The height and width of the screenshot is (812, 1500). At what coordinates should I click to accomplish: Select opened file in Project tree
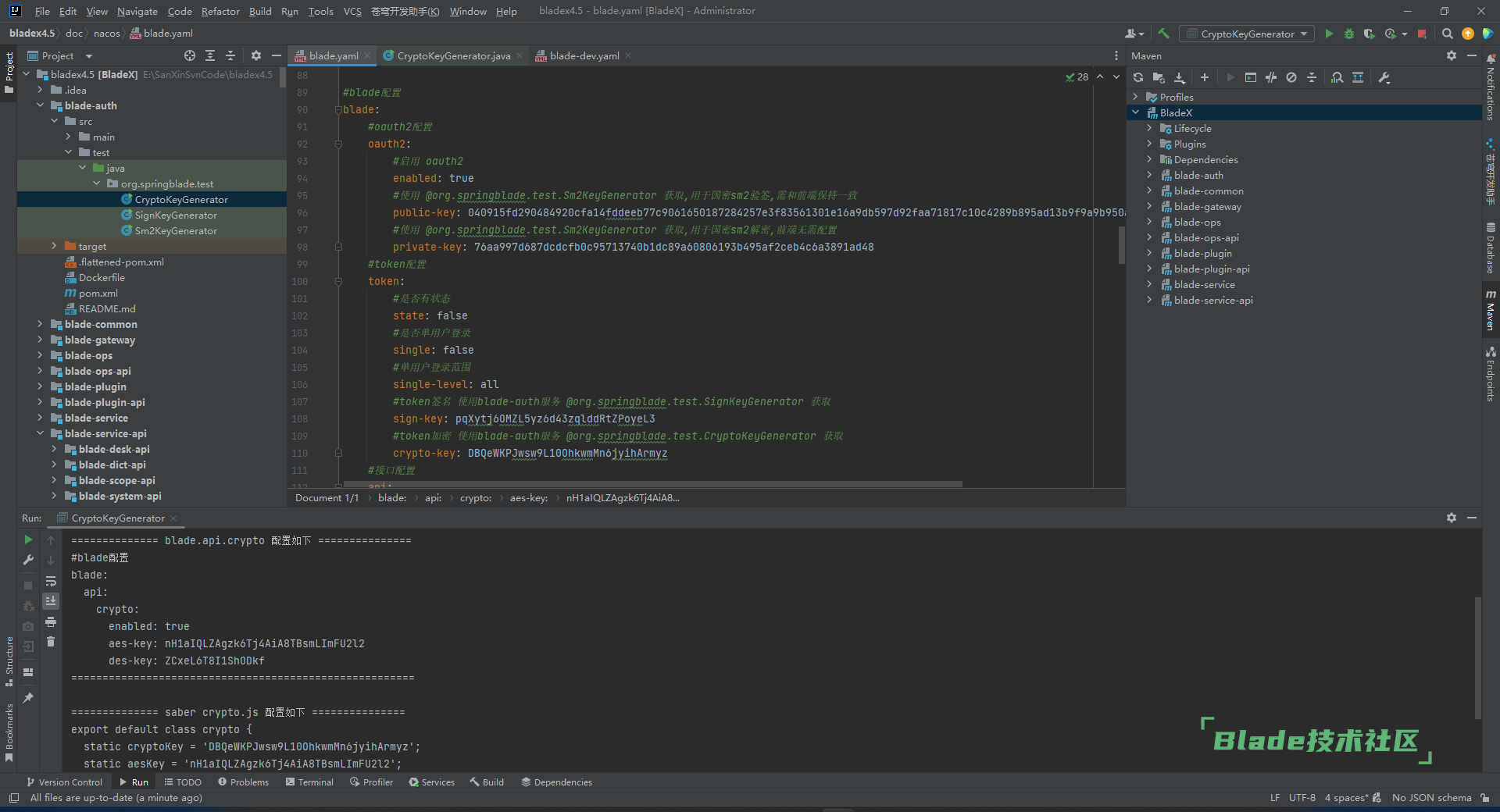(x=190, y=55)
